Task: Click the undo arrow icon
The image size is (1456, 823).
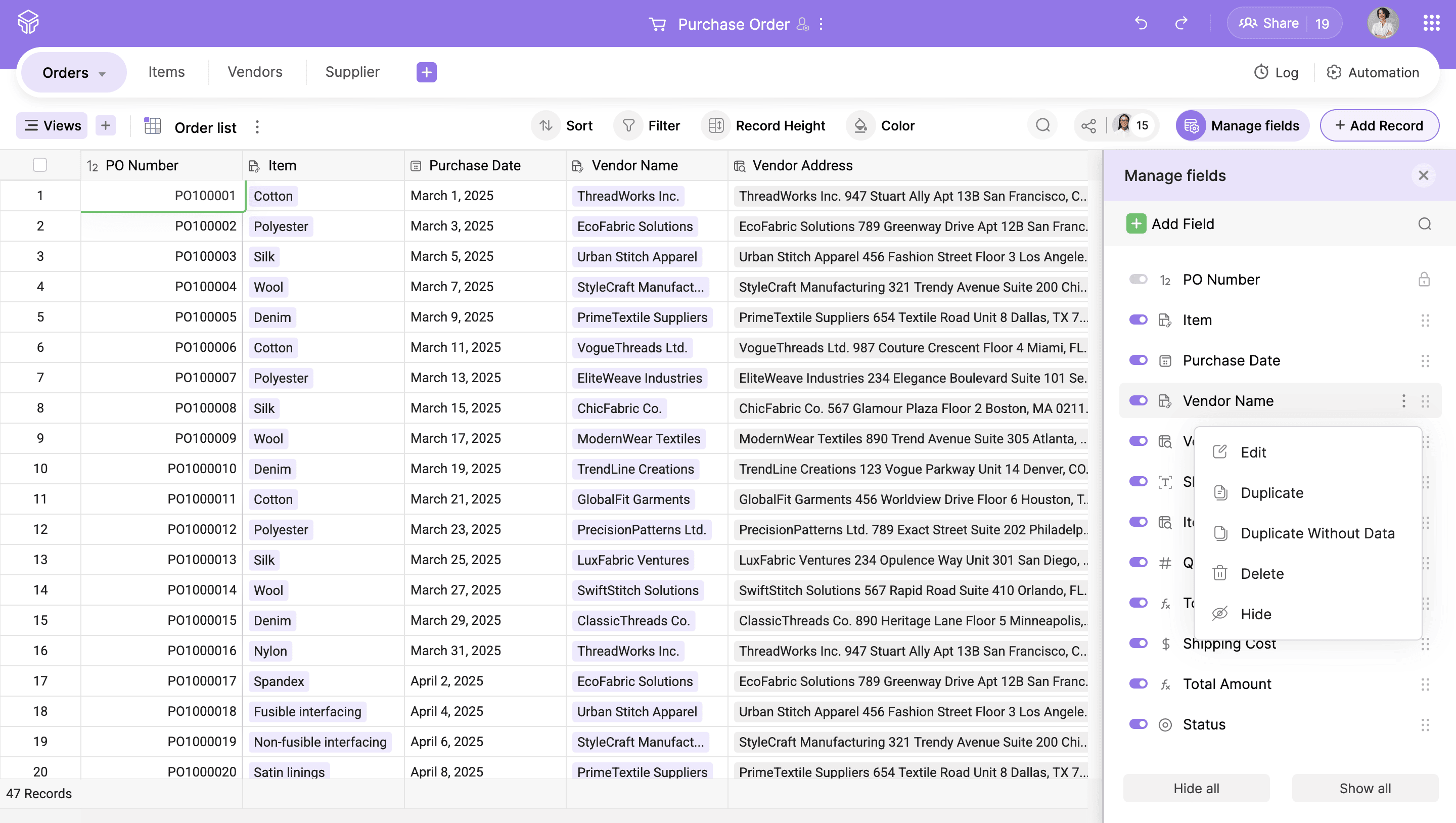Action: (1141, 24)
